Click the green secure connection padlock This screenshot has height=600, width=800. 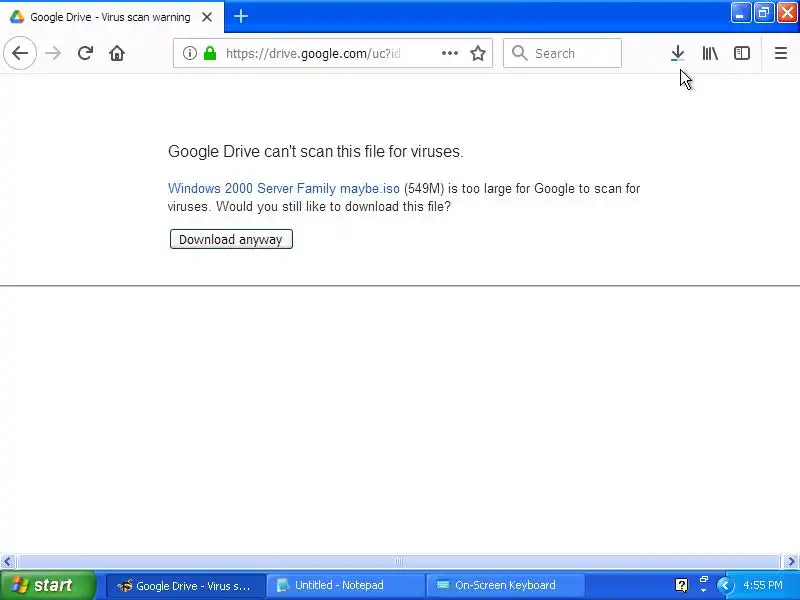210,53
